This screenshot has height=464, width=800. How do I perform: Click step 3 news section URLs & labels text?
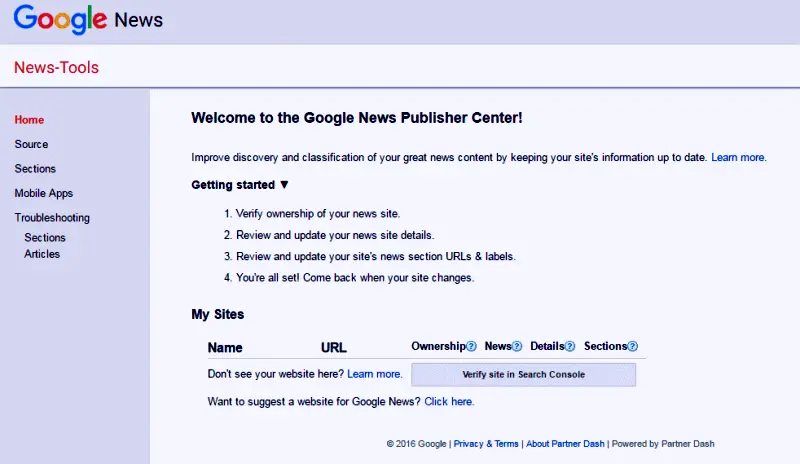tap(376, 256)
